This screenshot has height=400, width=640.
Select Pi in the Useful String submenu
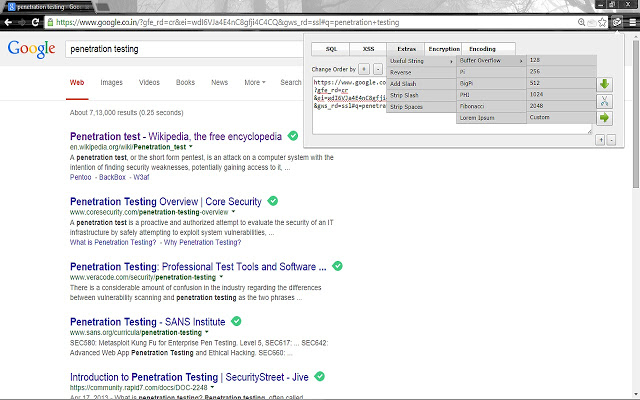click(x=491, y=72)
